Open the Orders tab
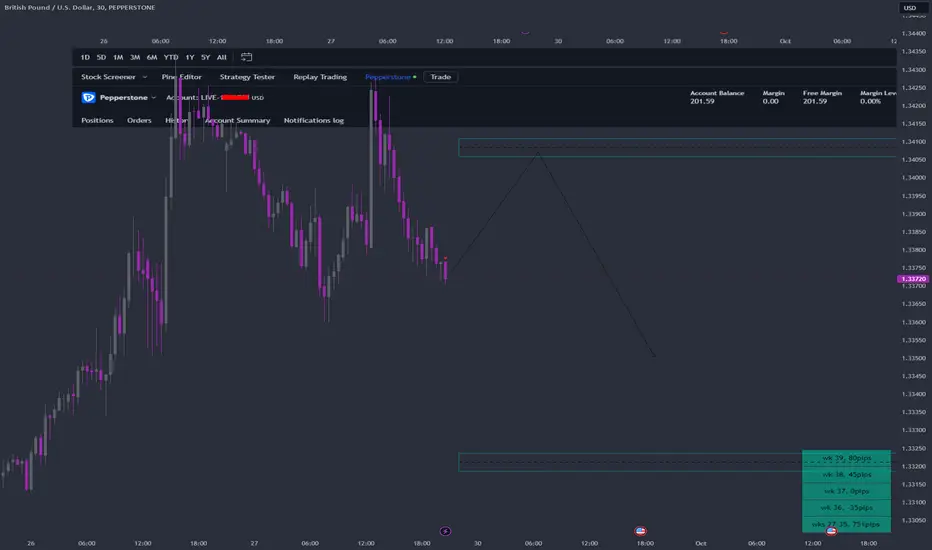The width and height of the screenshot is (932, 550). tap(139, 120)
